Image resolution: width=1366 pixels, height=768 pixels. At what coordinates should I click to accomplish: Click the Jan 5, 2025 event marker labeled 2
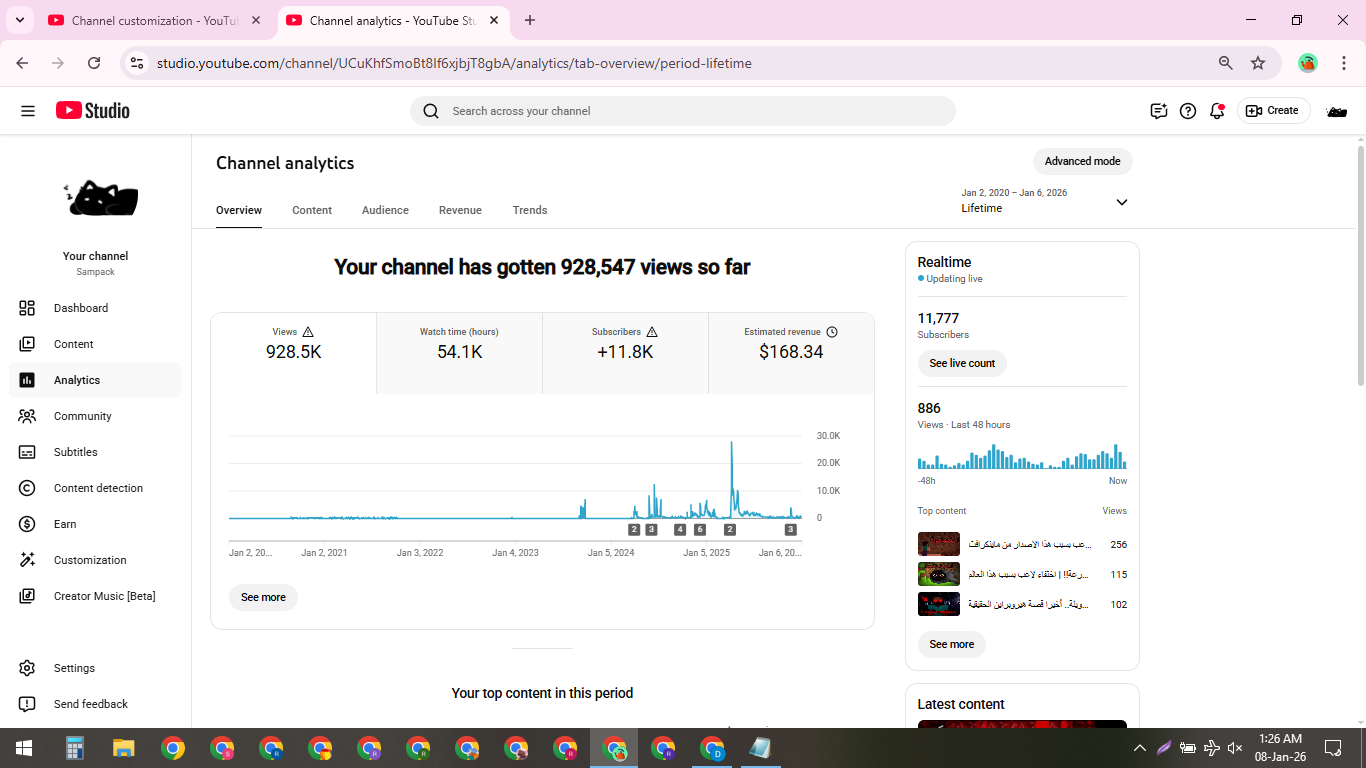tap(730, 530)
